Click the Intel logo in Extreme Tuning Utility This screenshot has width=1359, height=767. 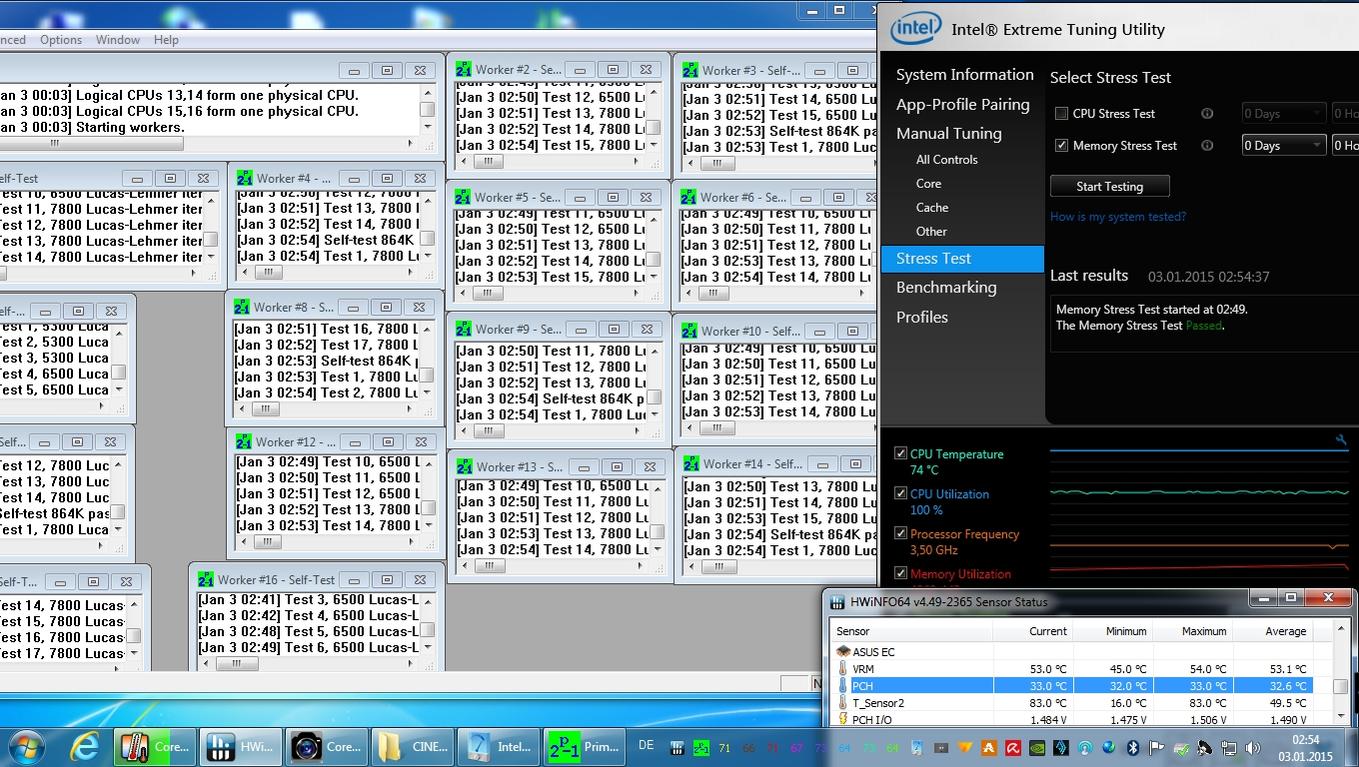click(915, 29)
